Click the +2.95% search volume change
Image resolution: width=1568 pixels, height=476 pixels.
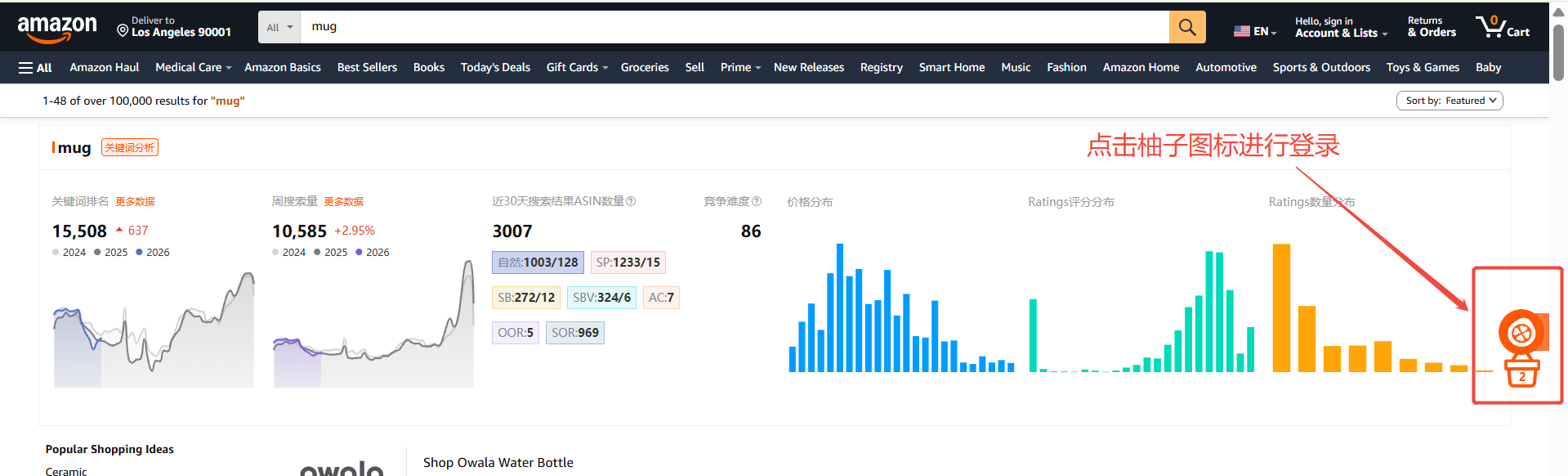[355, 231]
